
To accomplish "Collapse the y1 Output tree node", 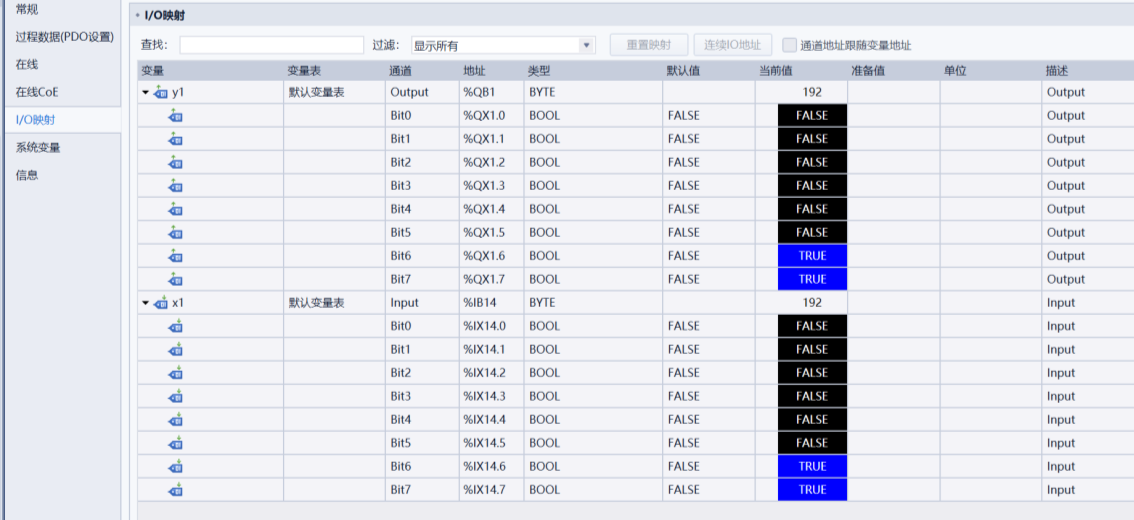I will (145, 92).
